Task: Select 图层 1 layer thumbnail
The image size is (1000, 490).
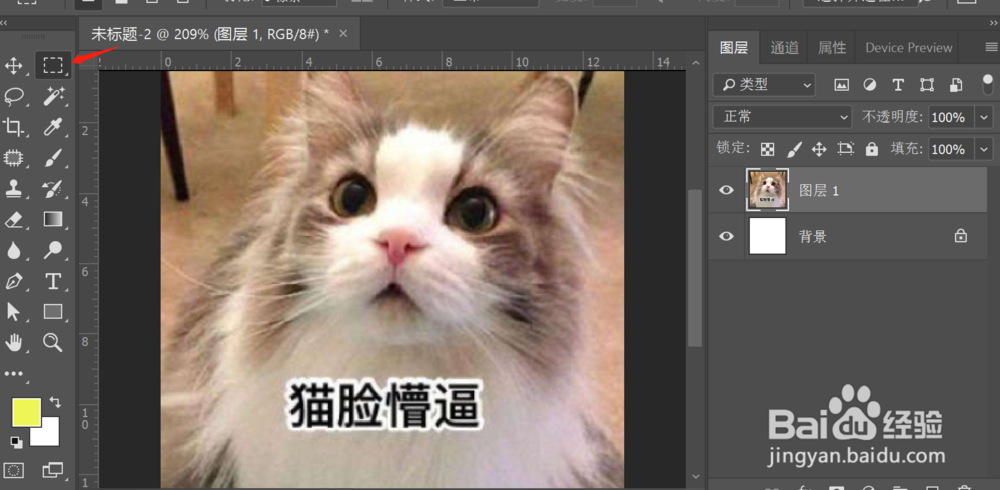Action: pyautogui.click(x=767, y=190)
